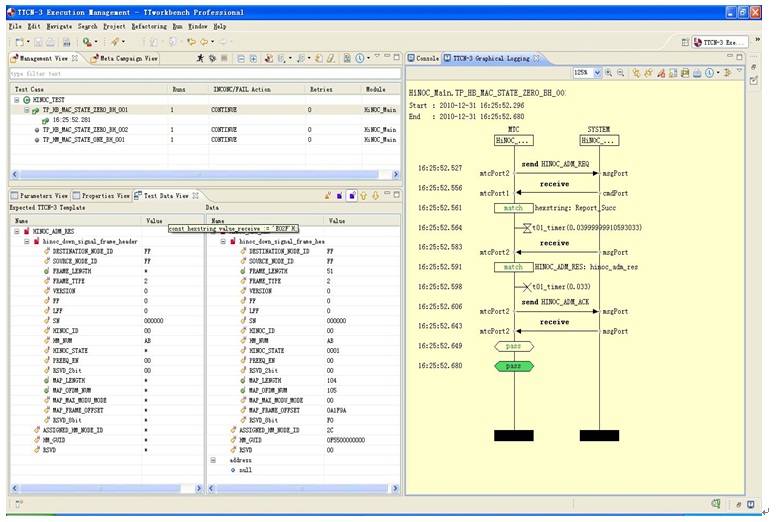
Task: Click the MTC HiNOC_... component header box
Action: coord(514,140)
